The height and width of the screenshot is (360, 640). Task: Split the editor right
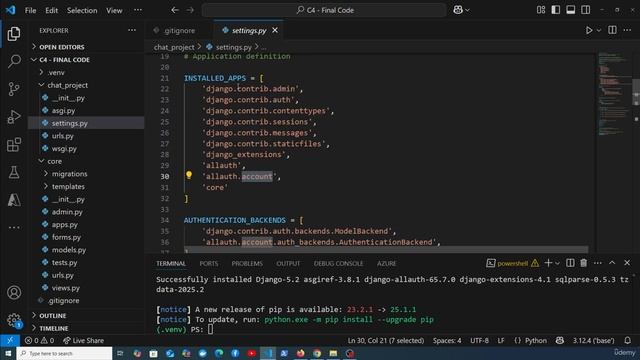[612, 30]
